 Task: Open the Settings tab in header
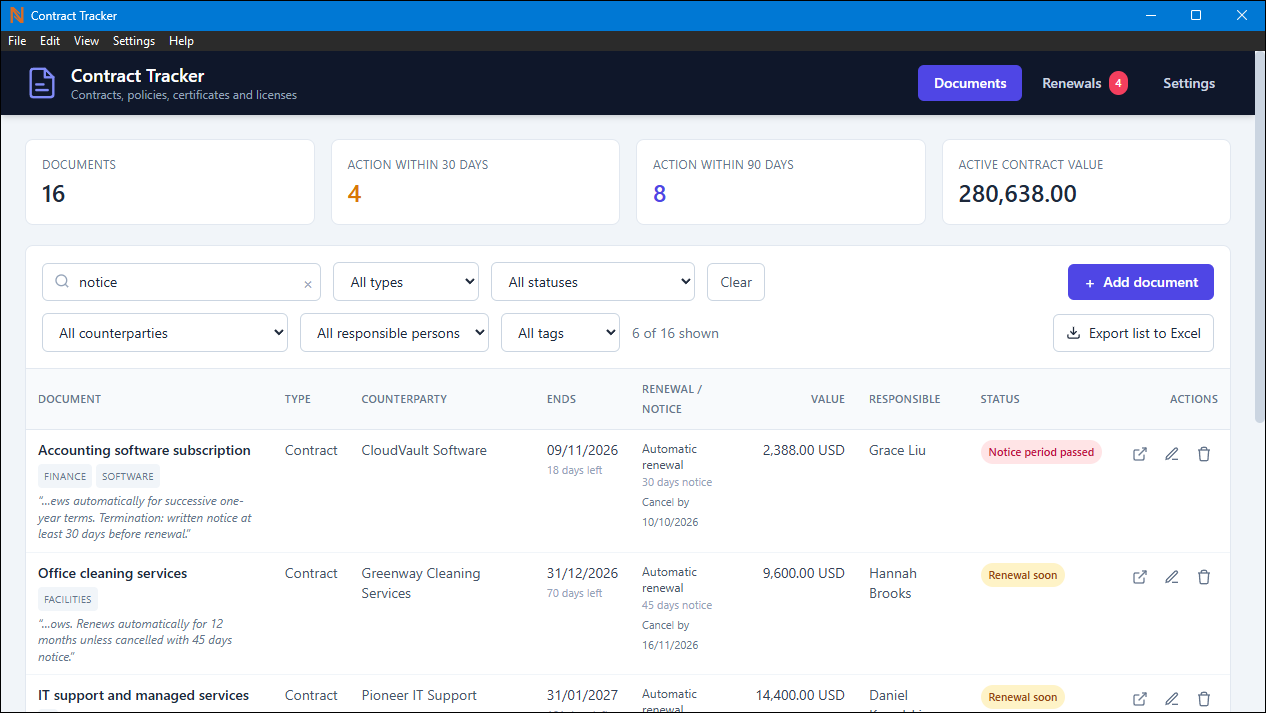coord(1189,83)
